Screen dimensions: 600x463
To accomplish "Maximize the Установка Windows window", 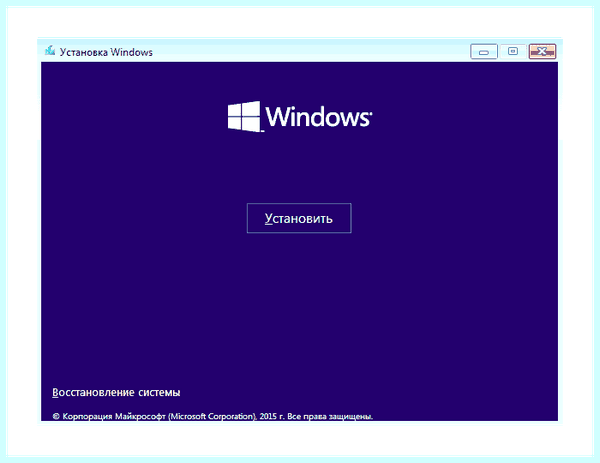I will (x=513, y=52).
